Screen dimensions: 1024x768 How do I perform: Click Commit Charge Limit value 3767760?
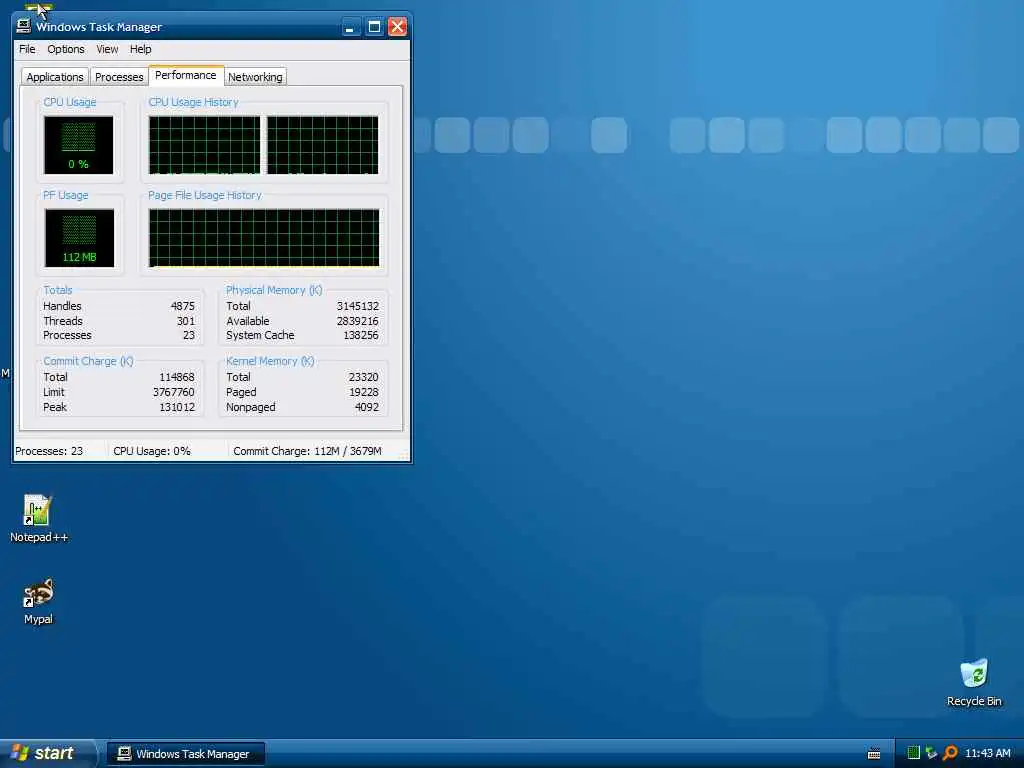(x=174, y=392)
